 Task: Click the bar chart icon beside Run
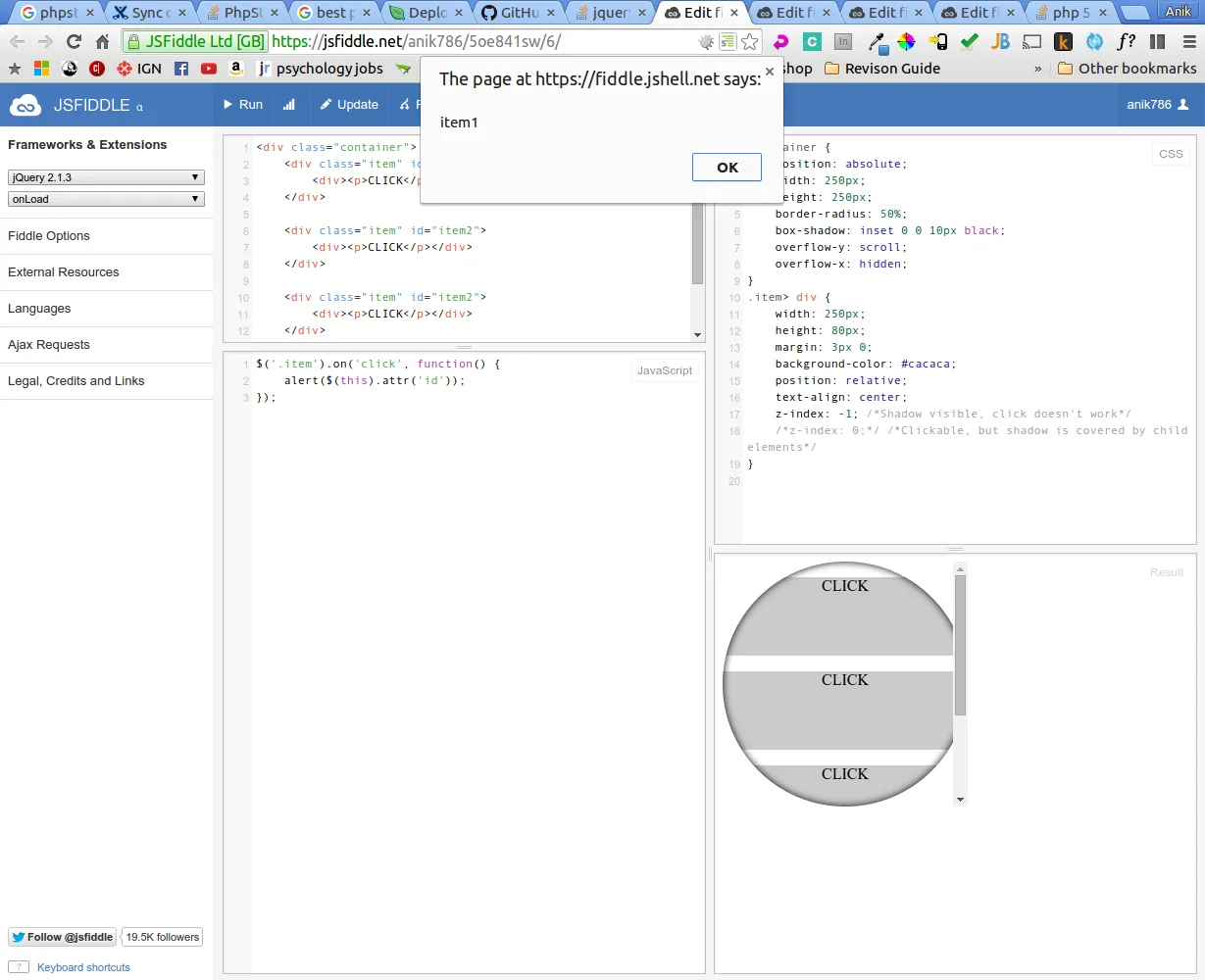[289, 105]
